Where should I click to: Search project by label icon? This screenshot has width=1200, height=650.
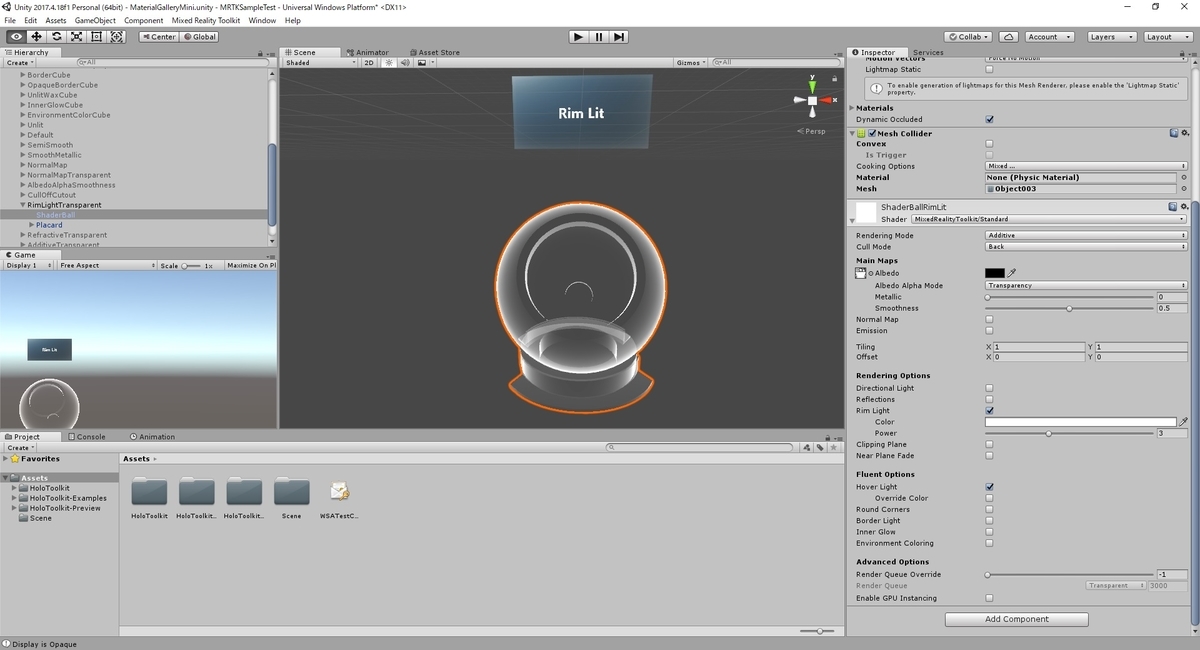[821, 448]
